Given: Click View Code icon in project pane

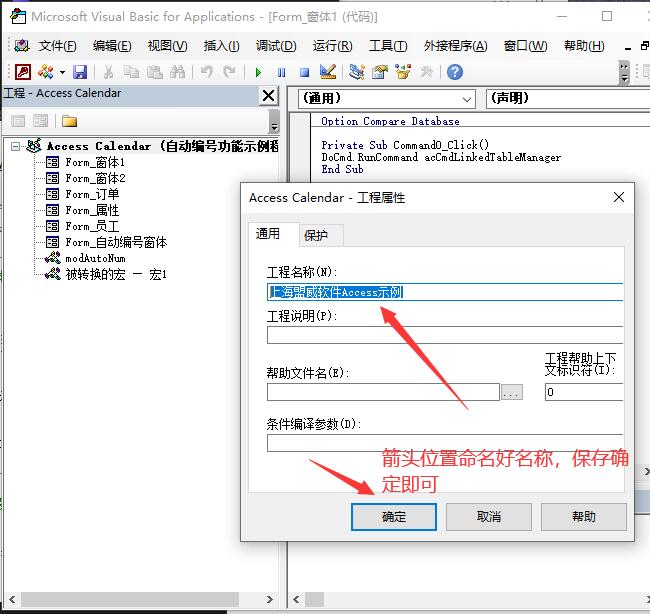Looking at the screenshot, I should tap(18, 121).
